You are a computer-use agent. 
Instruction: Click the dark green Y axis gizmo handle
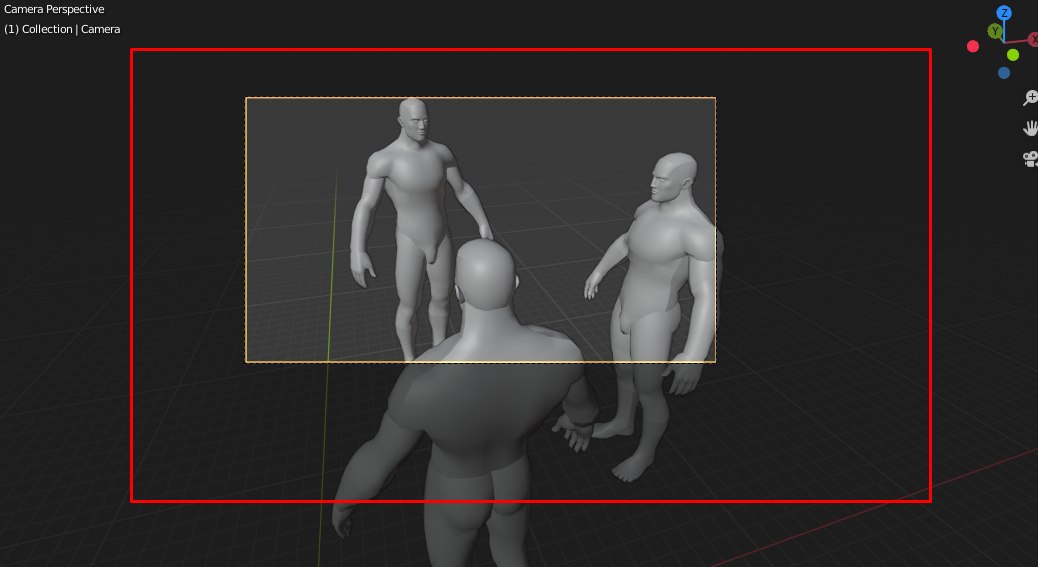click(994, 31)
